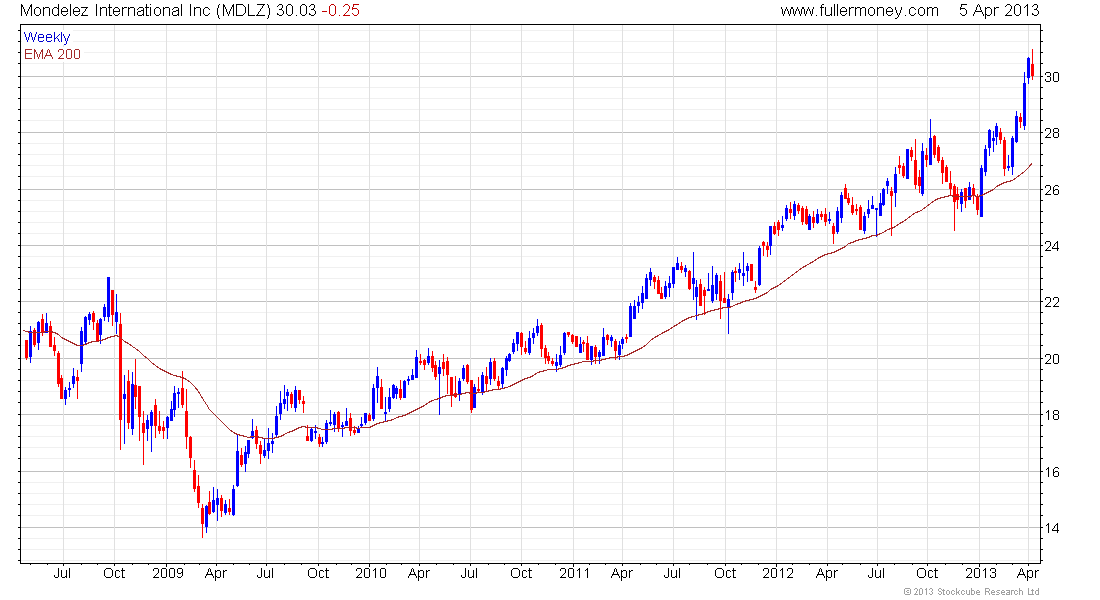Click the Apr label following 2009
Image resolution: width=1100 pixels, height=600 pixels.
click(x=215, y=573)
